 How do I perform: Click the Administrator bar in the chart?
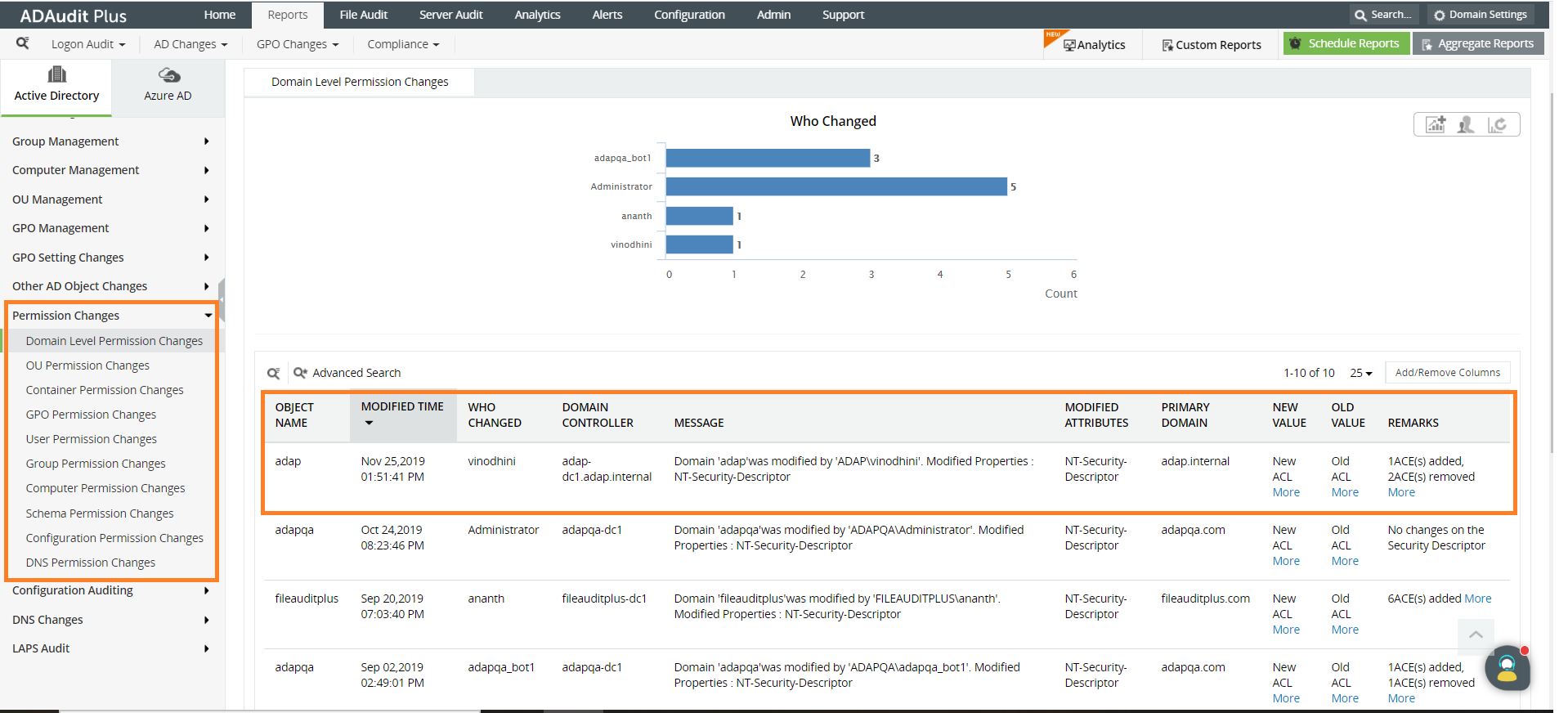836,186
